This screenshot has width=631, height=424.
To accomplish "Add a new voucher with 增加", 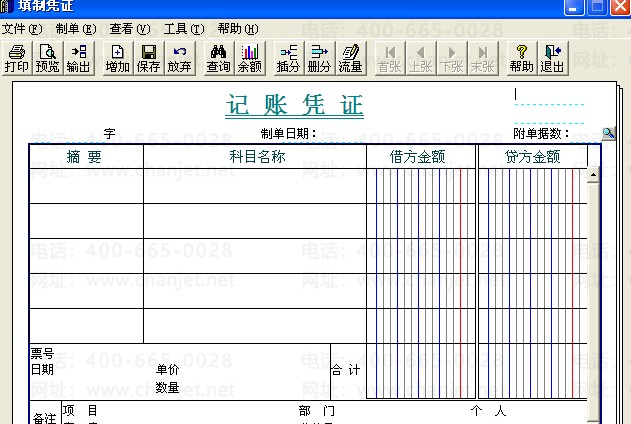I will coord(118,58).
